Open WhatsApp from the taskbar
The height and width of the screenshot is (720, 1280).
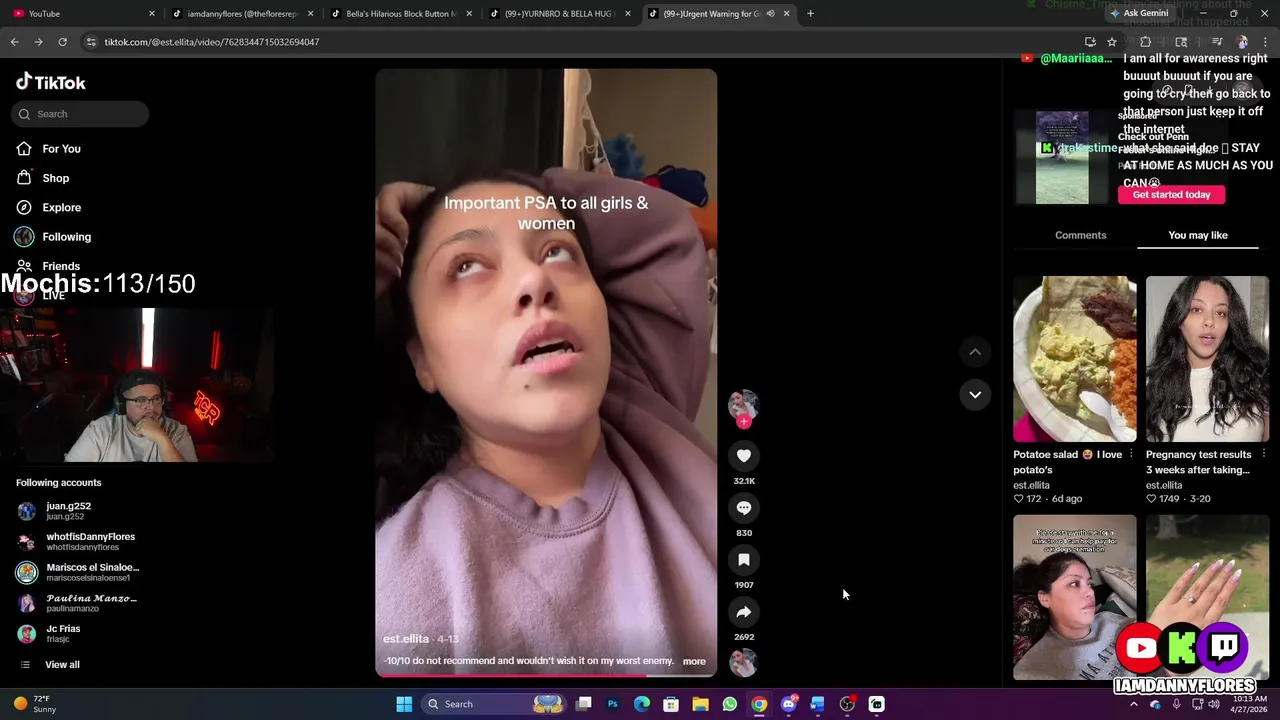[x=730, y=704]
